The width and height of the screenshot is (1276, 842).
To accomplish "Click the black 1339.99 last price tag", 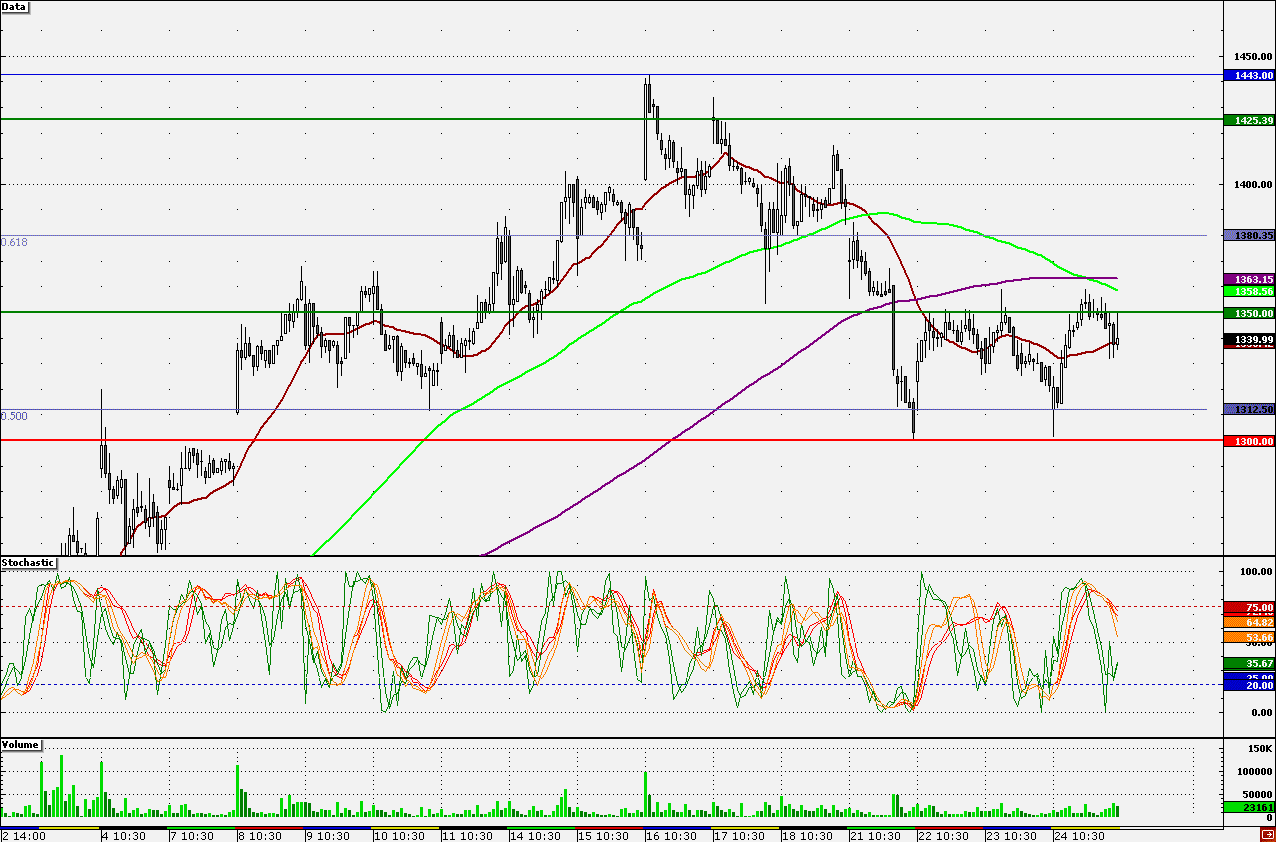I will tap(1250, 340).
